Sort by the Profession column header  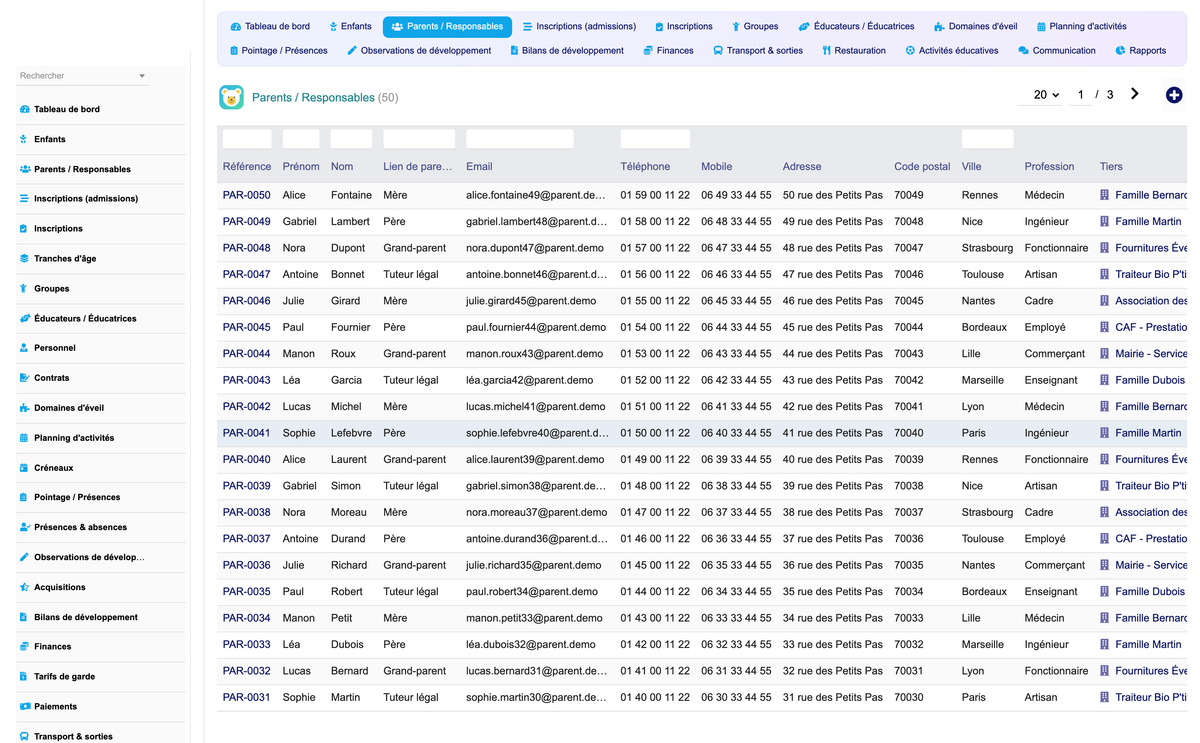click(x=1049, y=166)
